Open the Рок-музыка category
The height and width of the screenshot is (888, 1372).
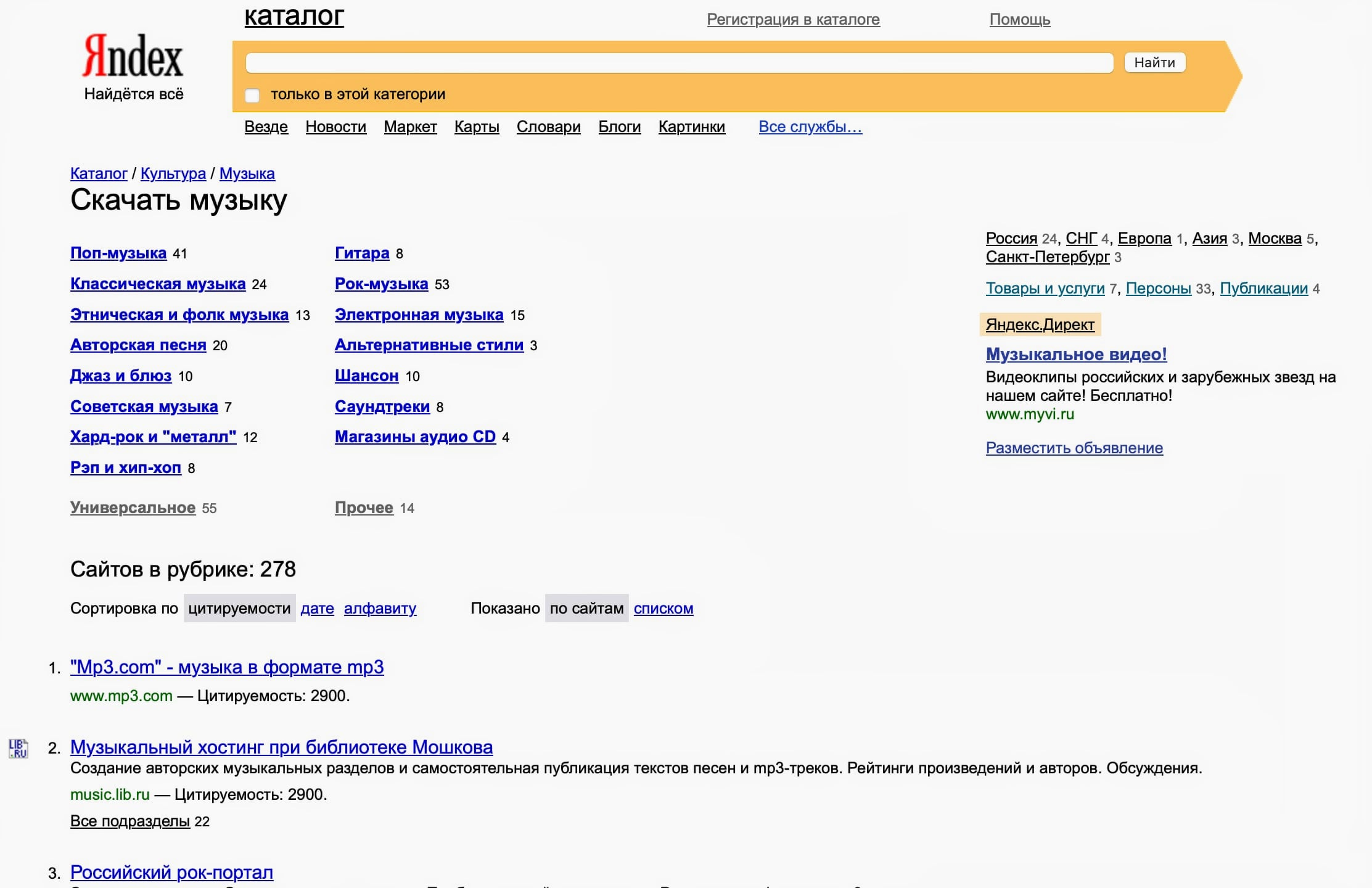[x=382, y=284]
